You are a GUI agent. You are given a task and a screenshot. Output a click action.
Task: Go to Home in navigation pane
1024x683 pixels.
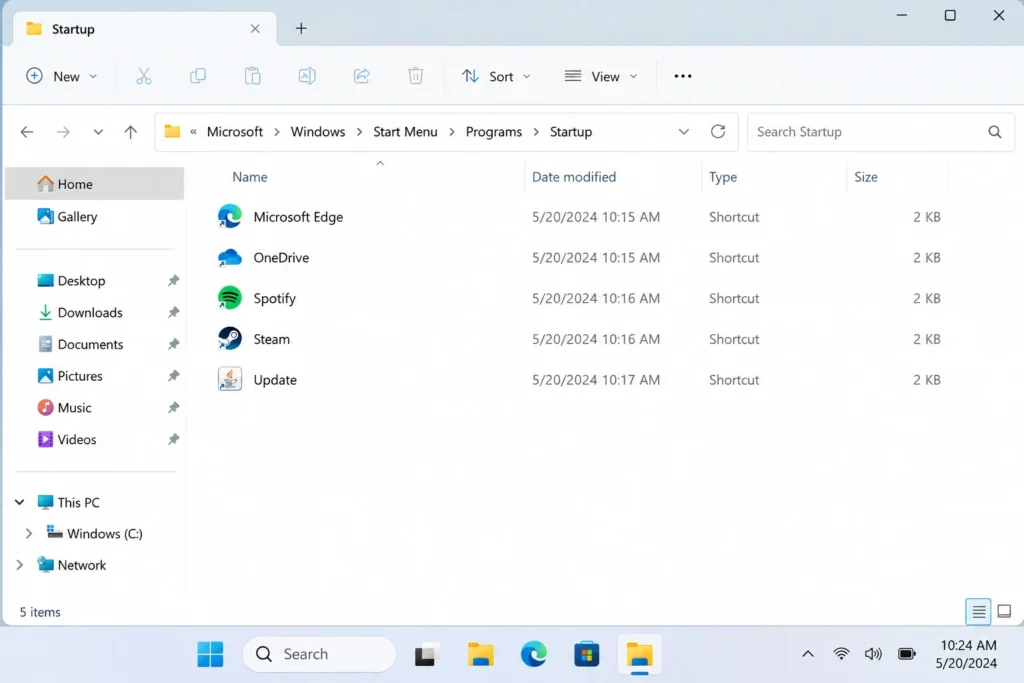(94, 184)
